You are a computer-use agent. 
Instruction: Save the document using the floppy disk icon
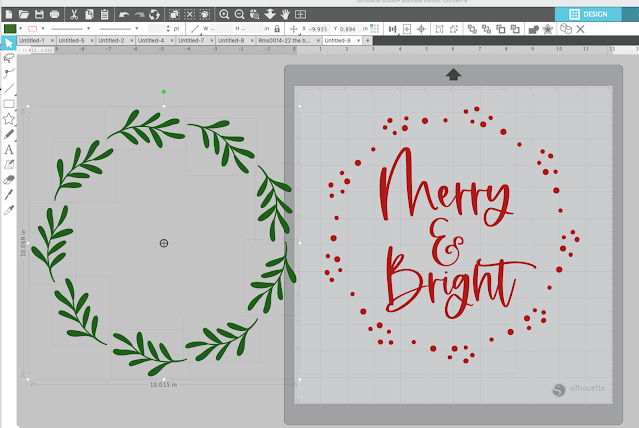tap(39, 15)
